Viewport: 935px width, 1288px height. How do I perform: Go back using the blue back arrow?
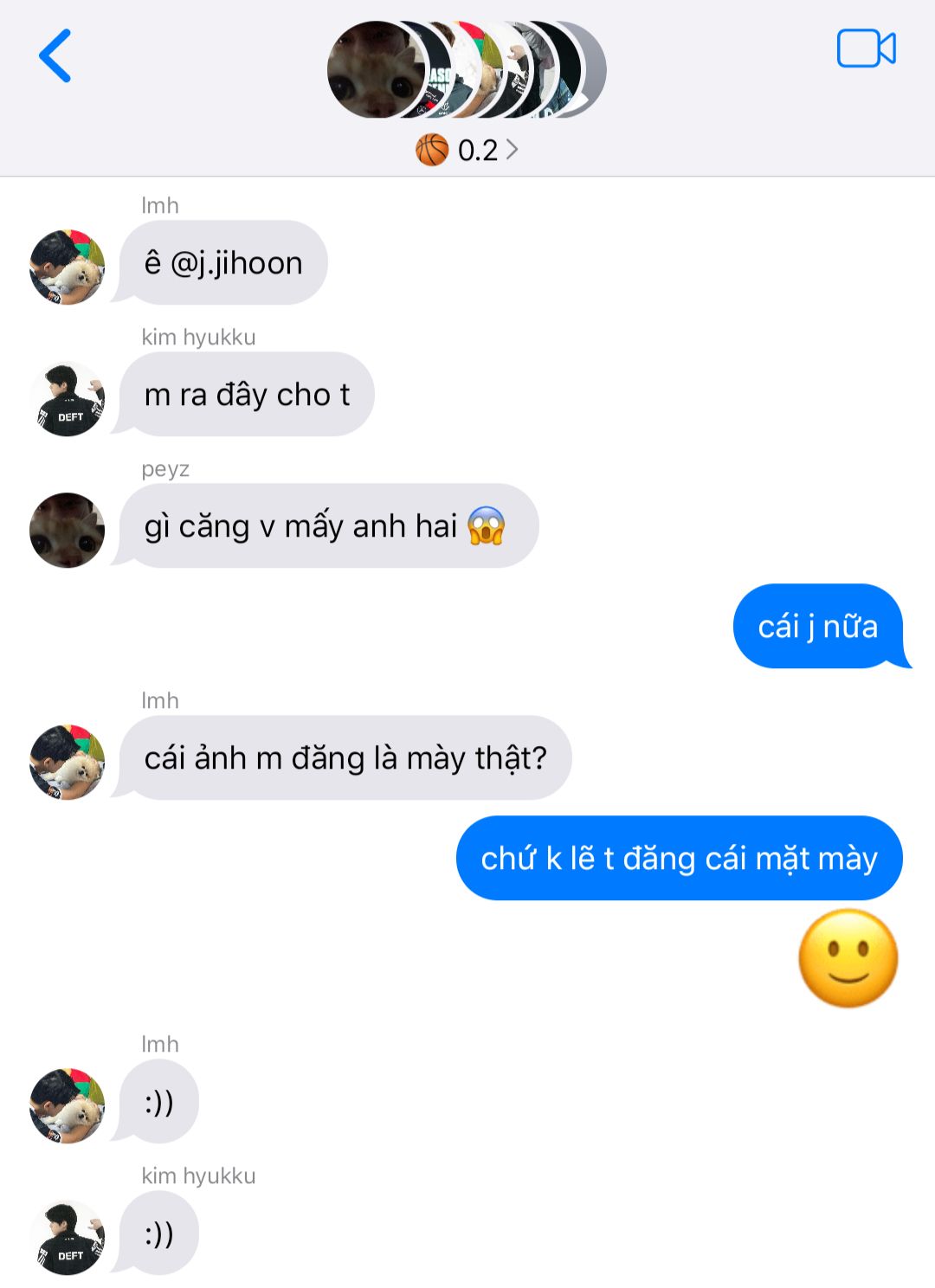click(55, 55)
